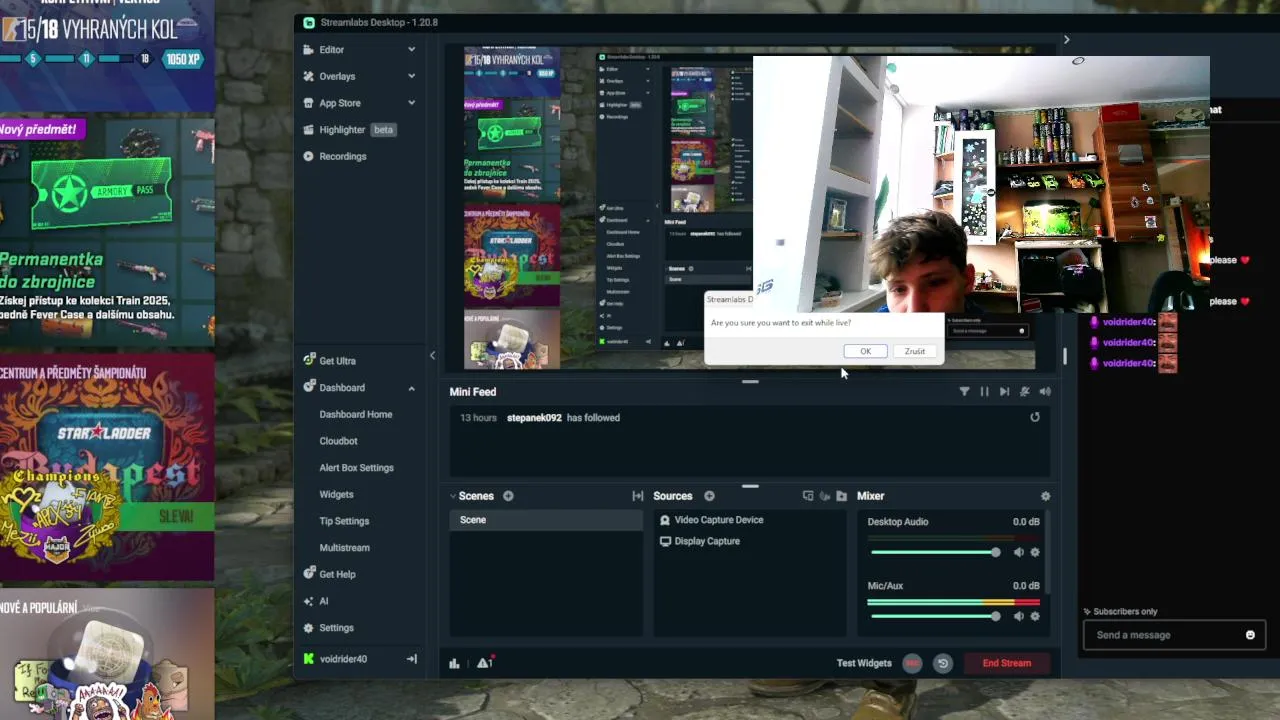The image size is (1280, 720).
Task: Select the stepanek092 has followed event
Action: 750,418
